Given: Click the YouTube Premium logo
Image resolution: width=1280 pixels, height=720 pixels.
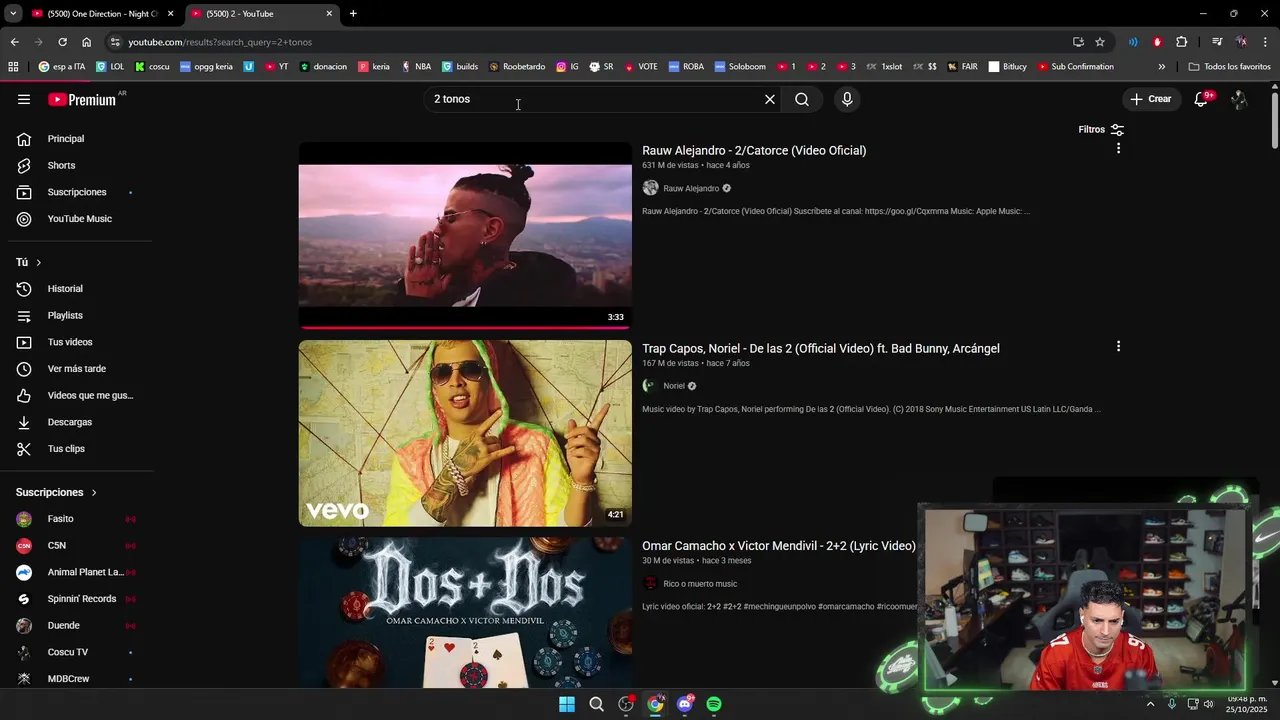Looking at the screenshot, I should (82, 99).
